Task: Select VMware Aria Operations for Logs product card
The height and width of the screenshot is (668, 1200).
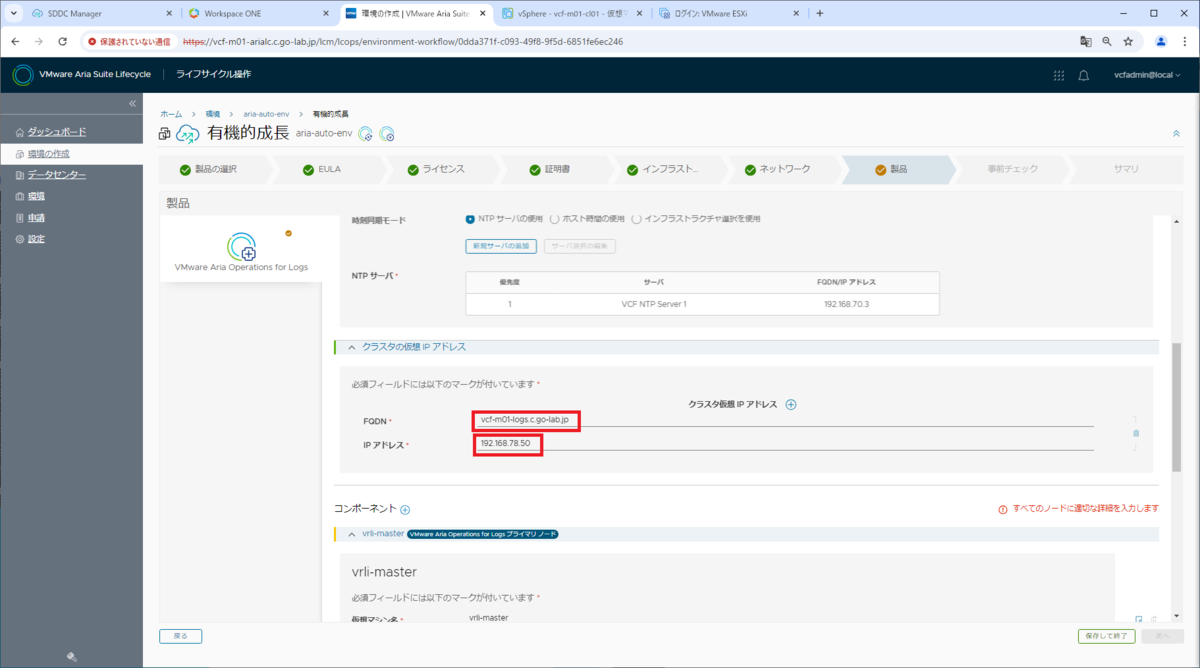Action: coord(241,251)
